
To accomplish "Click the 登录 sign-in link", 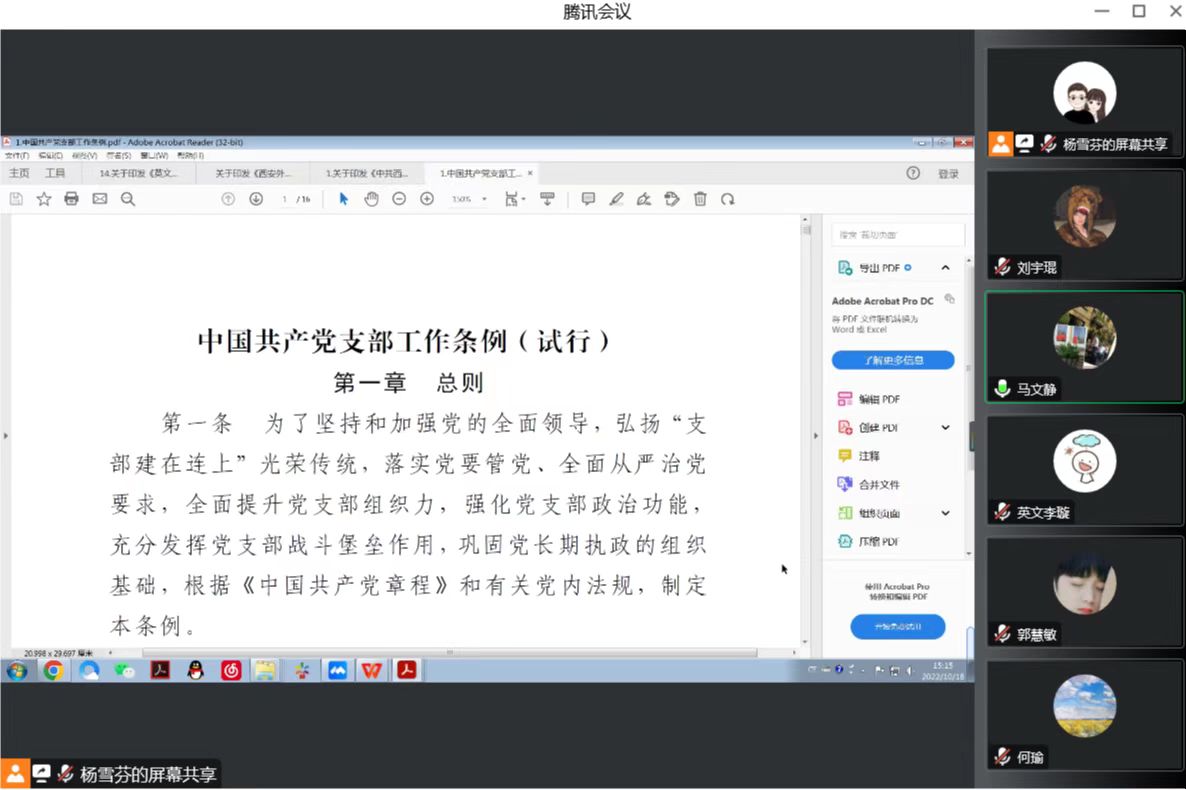I will pos(948,174).
